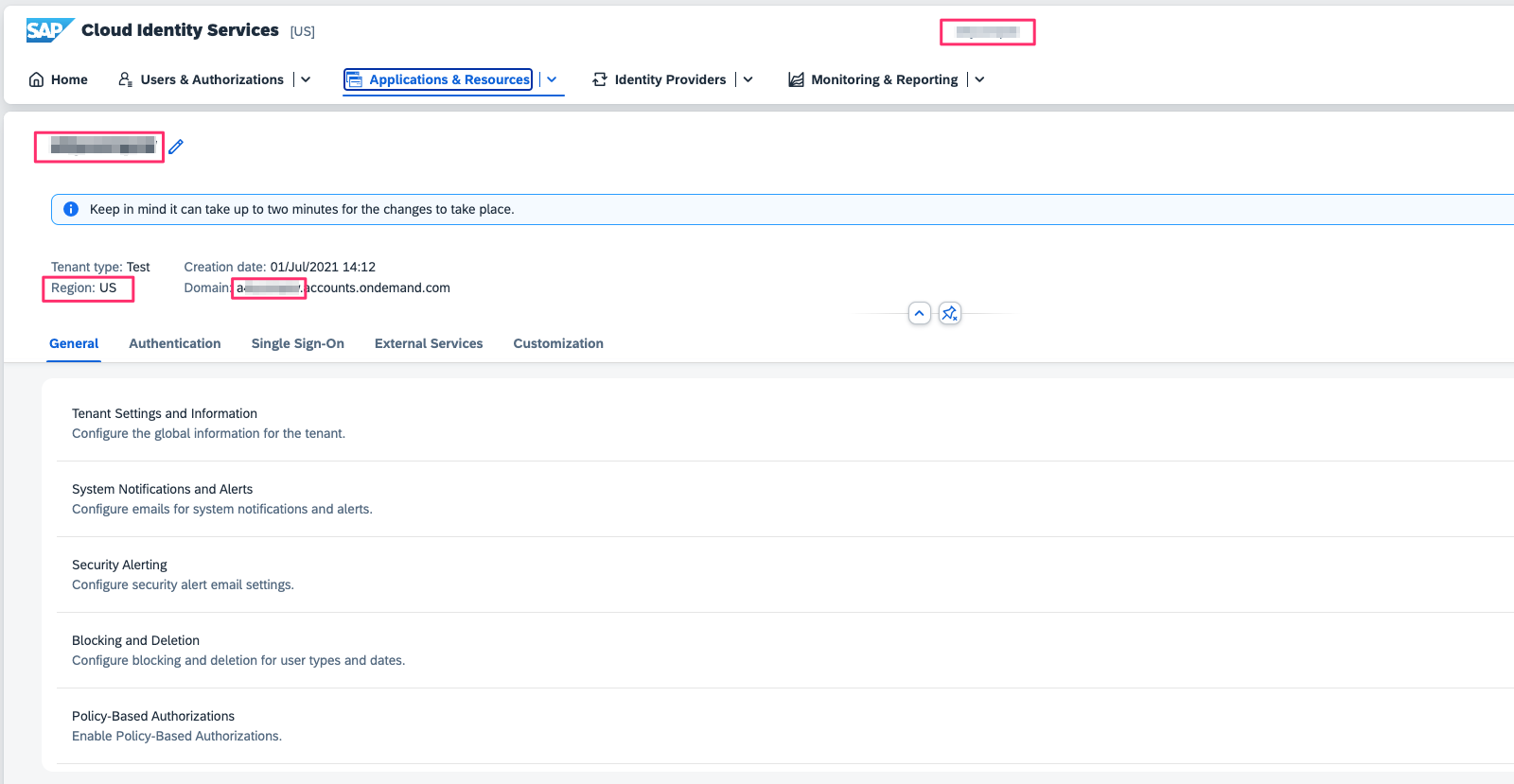This screenshot has height=784, width=1514.
Task: Collapse the header with the up chevron
Action: point(919,313)
